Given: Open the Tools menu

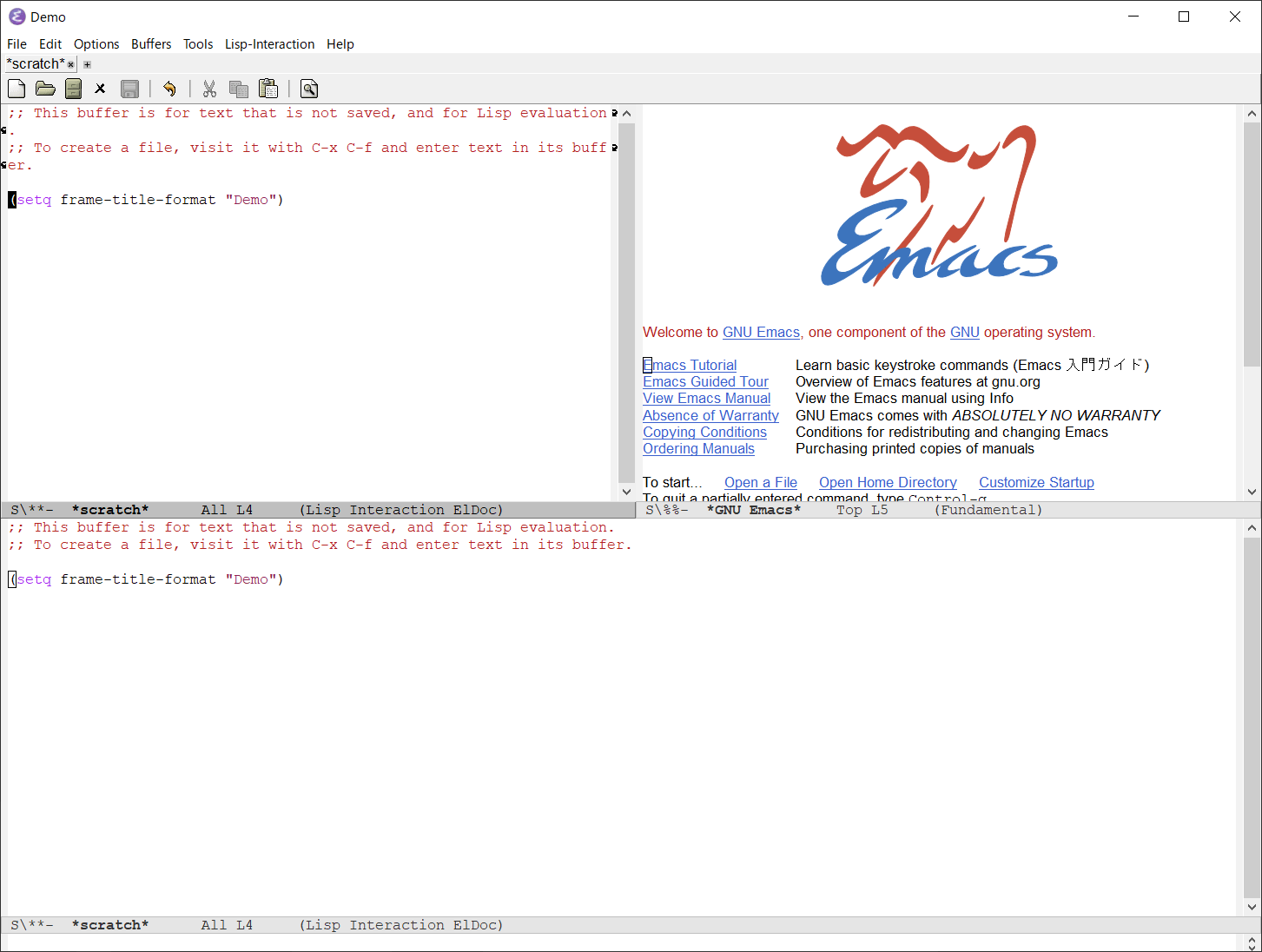Looking at the screenshot, I should coord(198,44).
